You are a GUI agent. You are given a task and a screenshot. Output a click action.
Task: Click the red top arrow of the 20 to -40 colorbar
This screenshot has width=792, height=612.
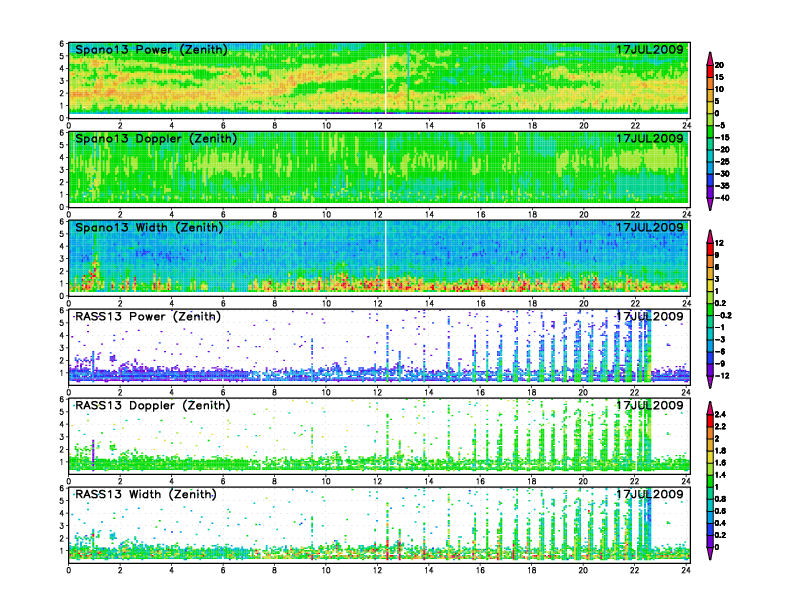710,58
